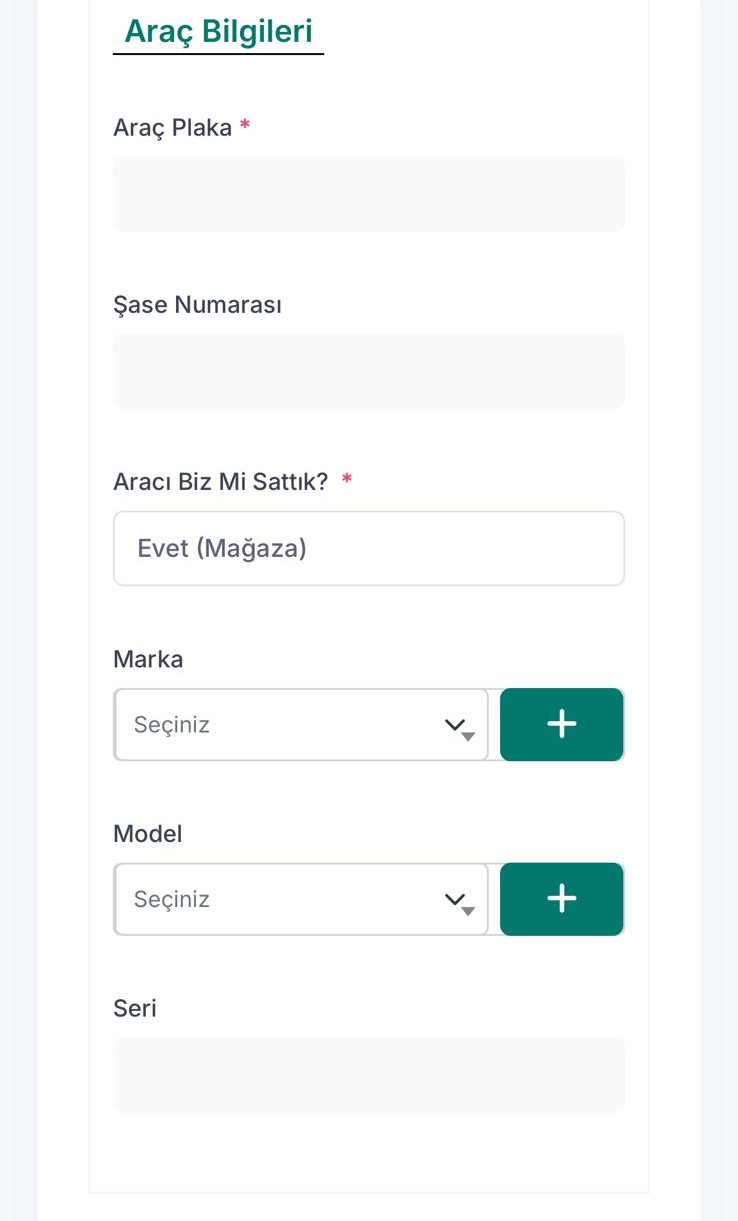This screenshot has height=1221, width=738.
Task: Click the chevron arrow in Marka field
Action: pos(455,725)
